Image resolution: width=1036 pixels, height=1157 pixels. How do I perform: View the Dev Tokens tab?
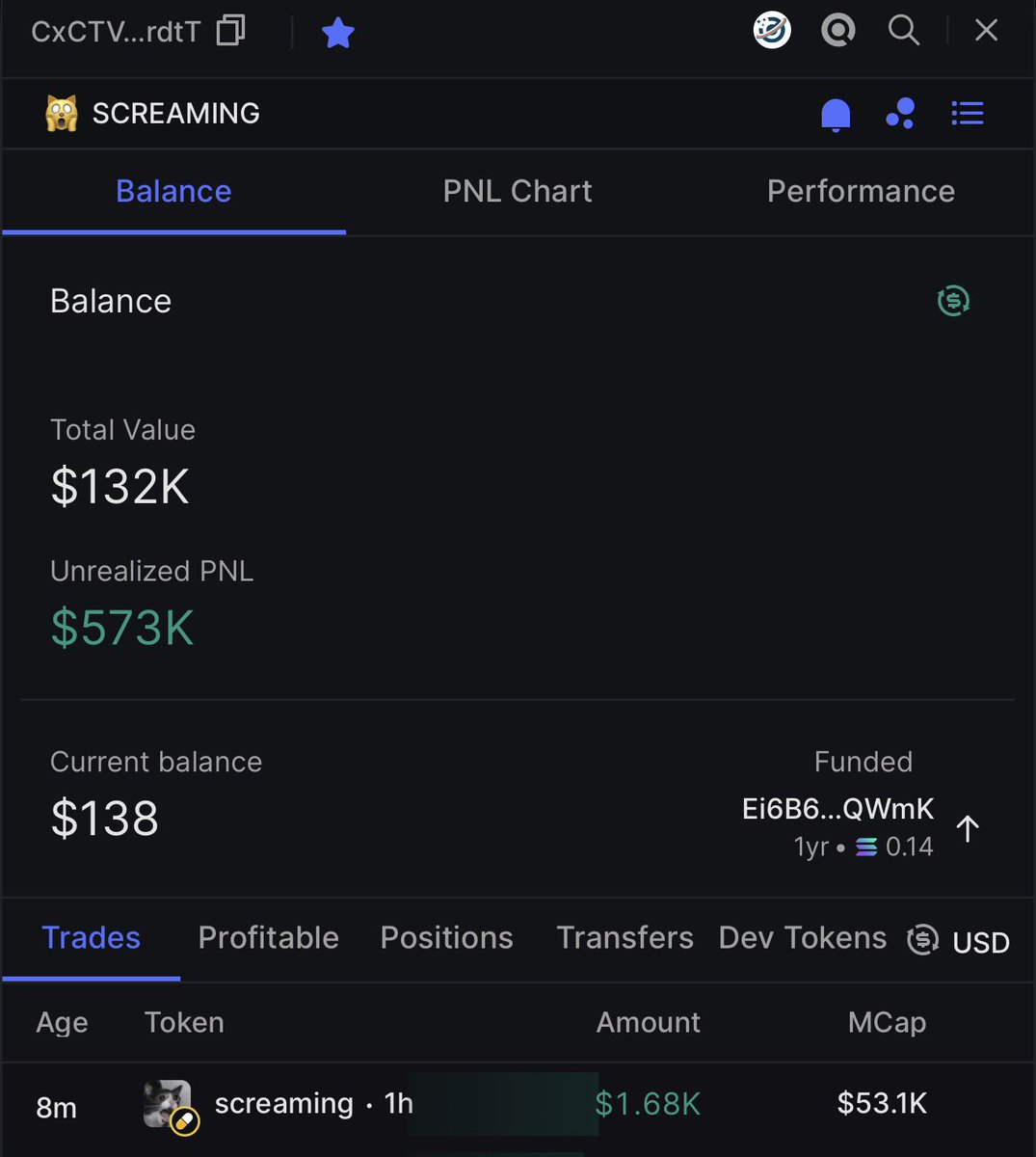[803, 937]
